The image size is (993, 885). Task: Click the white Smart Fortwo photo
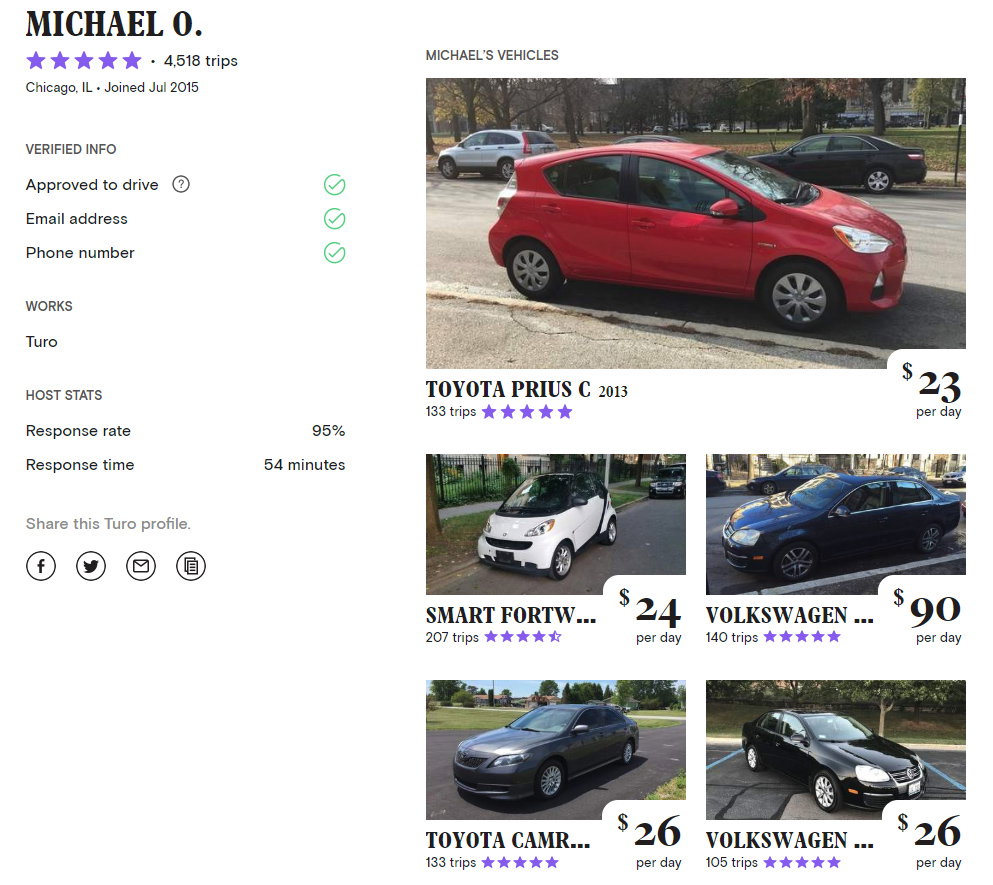click(x=556, y=524)
